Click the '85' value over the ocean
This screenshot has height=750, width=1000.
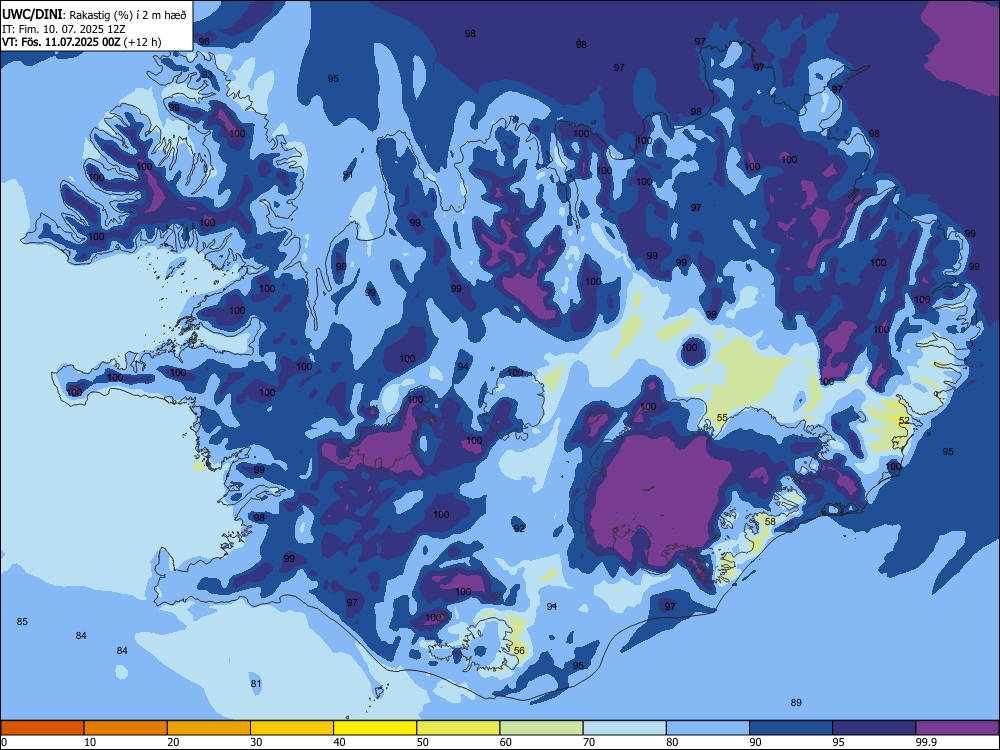[x=22, y=621]
